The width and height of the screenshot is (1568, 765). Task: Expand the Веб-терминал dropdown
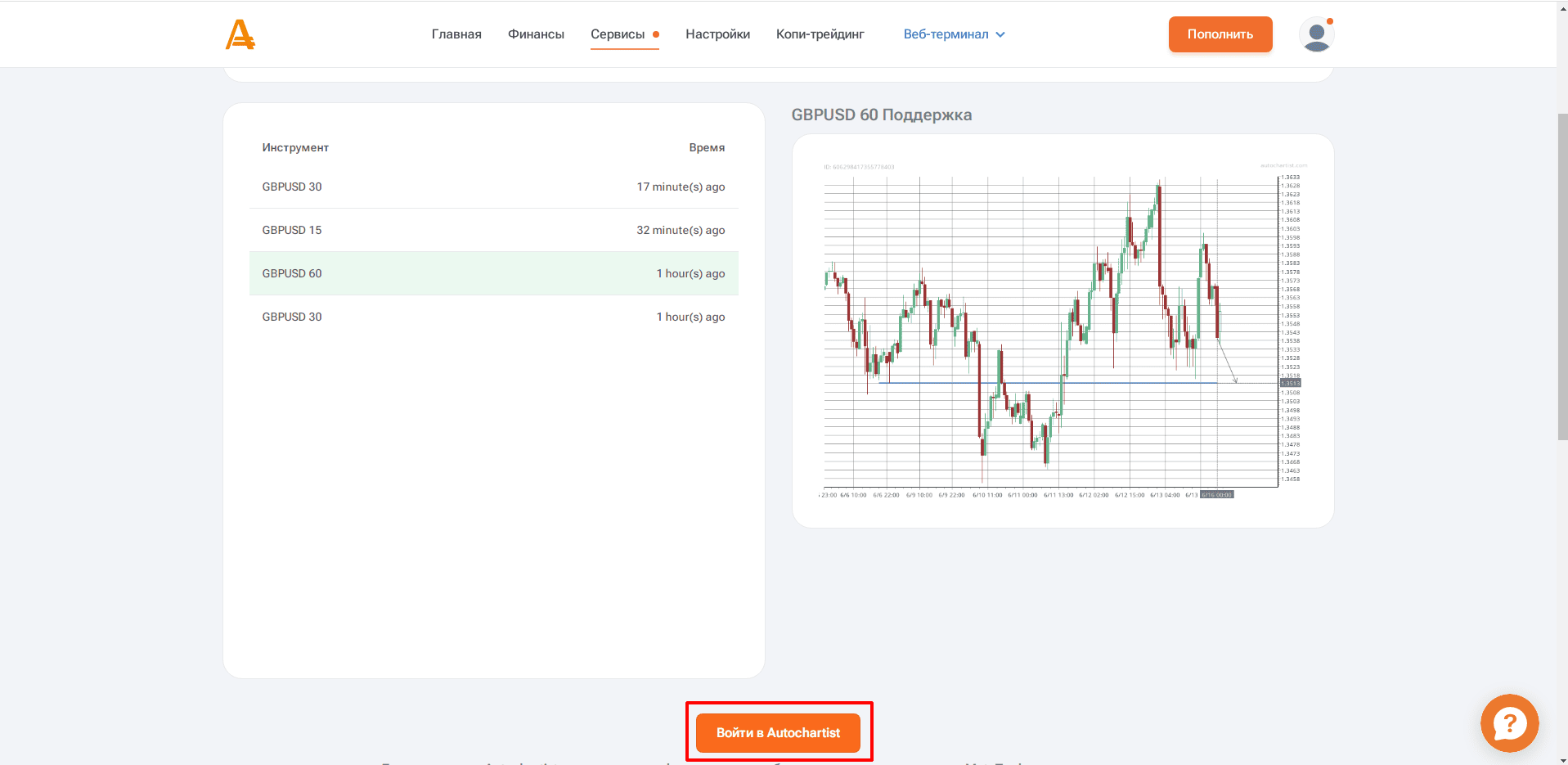[954, 34]
